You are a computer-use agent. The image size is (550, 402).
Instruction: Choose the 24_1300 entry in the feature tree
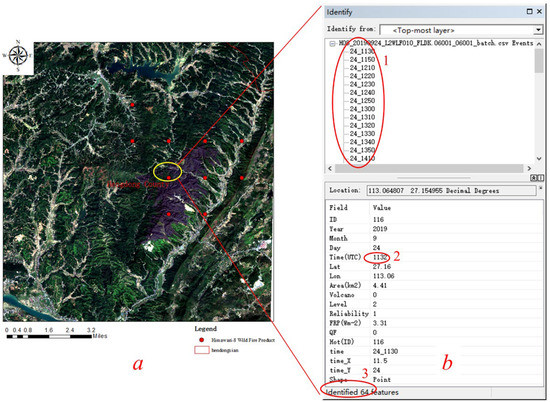pyautogui.click(x=362, y=109)
